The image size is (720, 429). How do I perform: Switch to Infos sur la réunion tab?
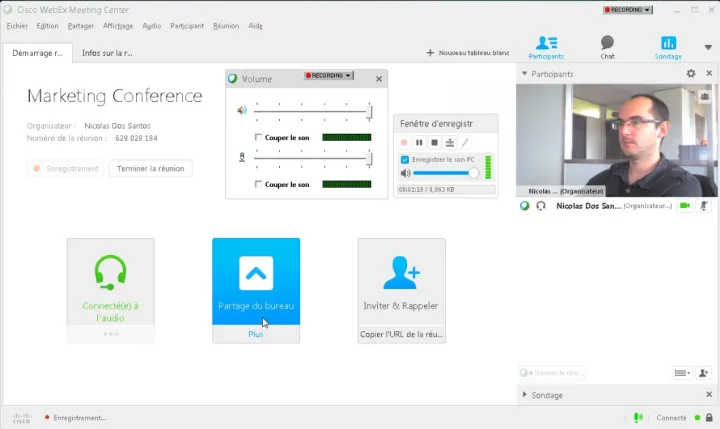(107, 53)
